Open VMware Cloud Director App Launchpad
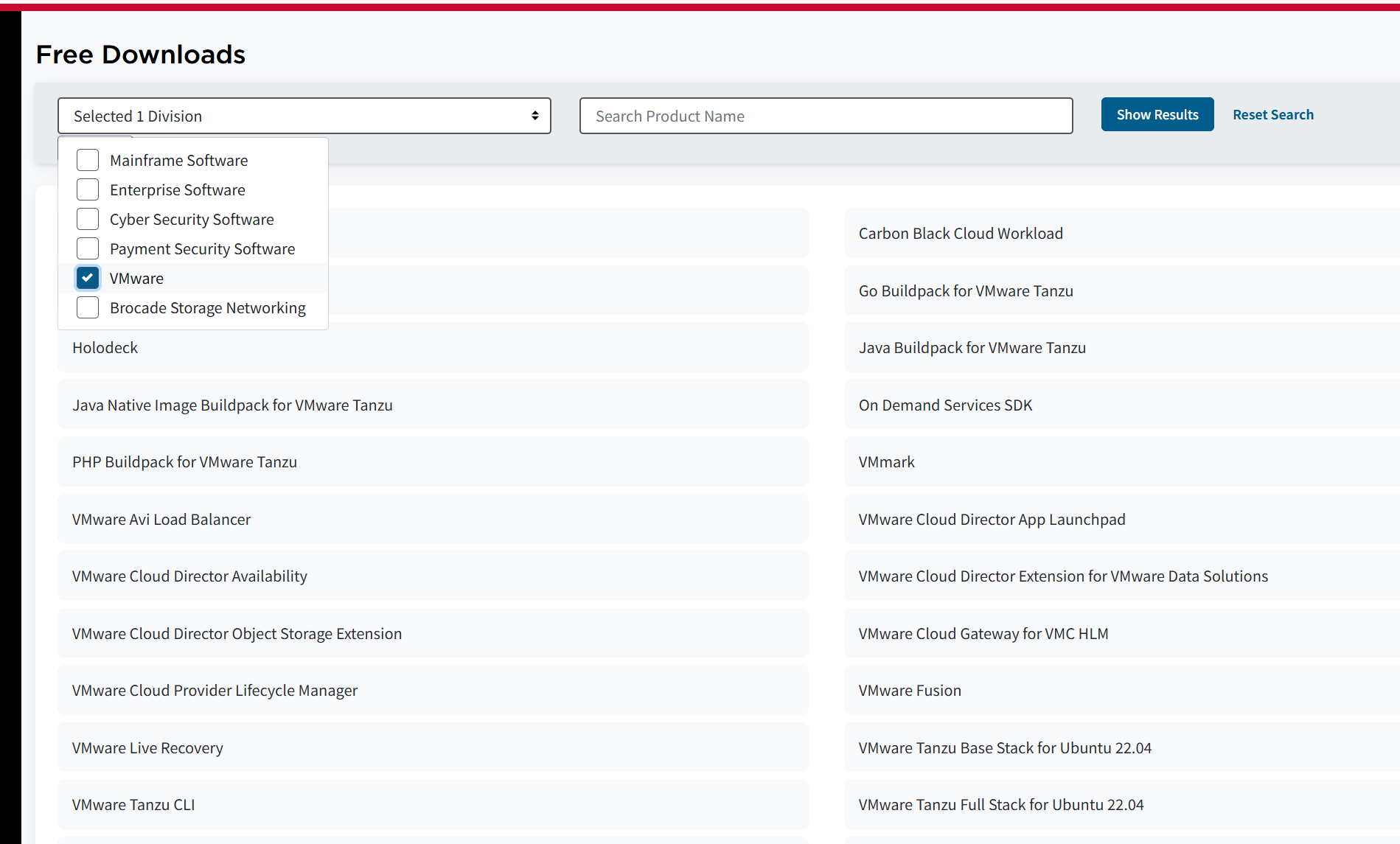Image resolution: width=1400 pixels, height=844 pixels. (1122, 519)
